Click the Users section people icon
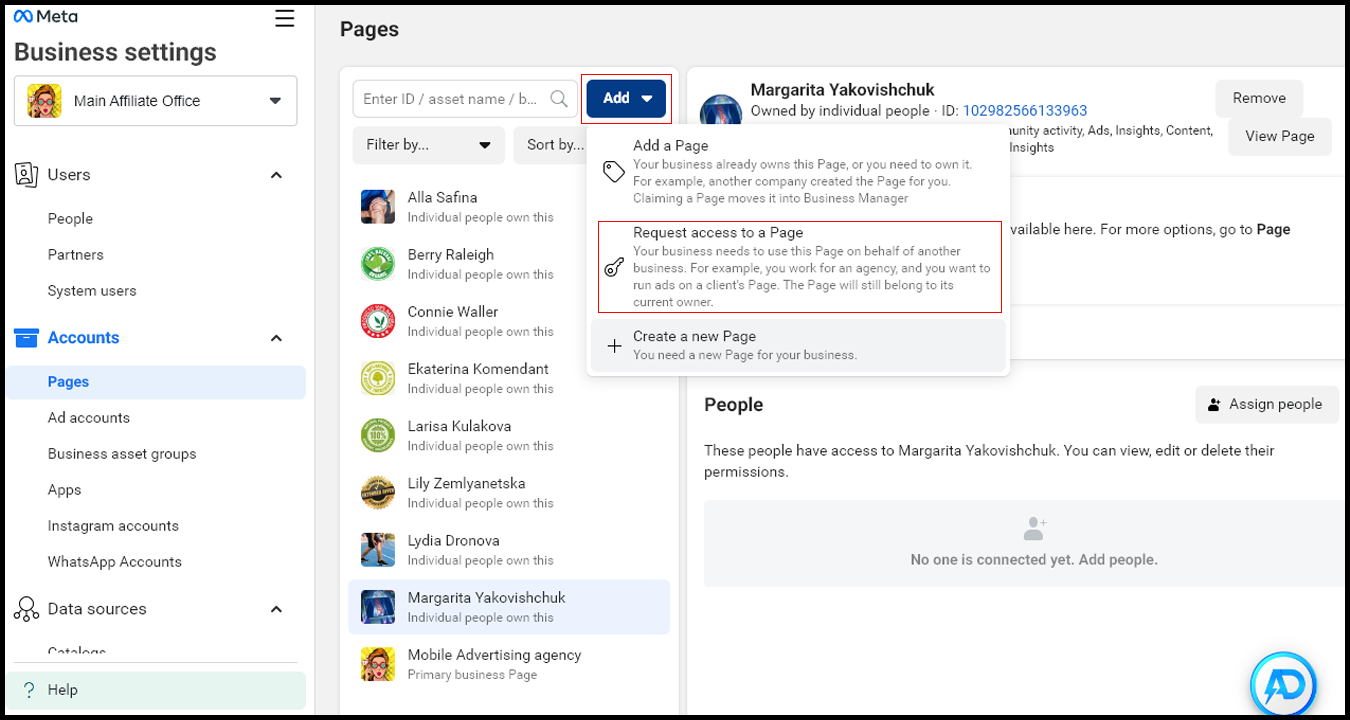This screenshot has height=720, width=1350. (x=26, y=175)
